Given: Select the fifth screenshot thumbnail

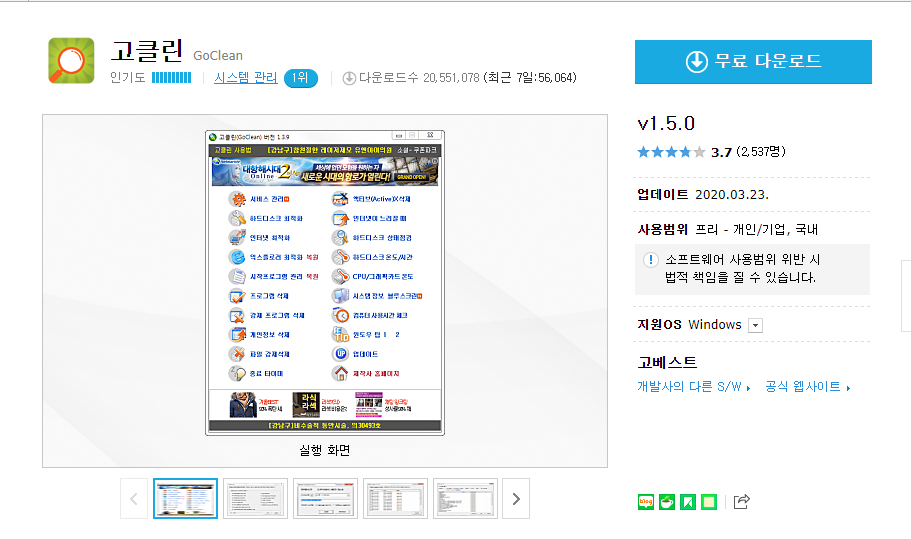Looking at the screenshot, I should [x=465, y=499].
